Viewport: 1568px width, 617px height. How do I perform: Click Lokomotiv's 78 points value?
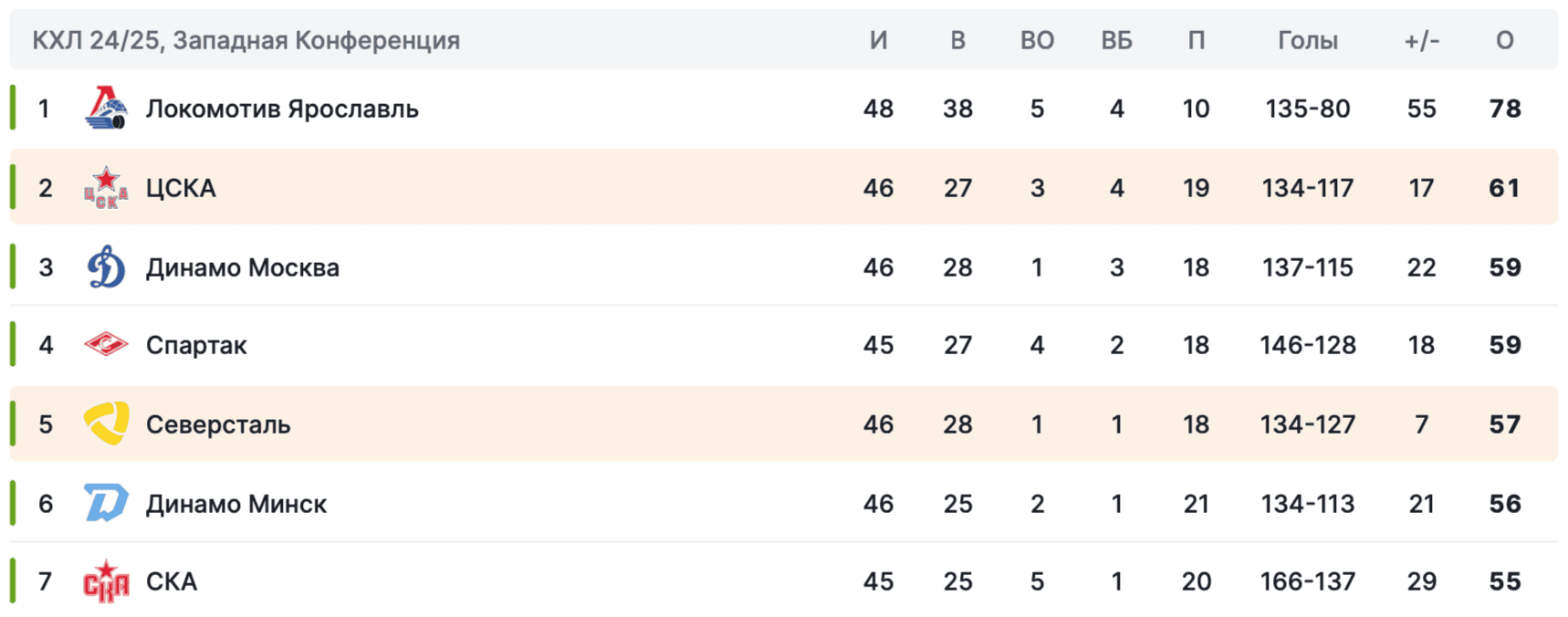tap(1504, 109)
